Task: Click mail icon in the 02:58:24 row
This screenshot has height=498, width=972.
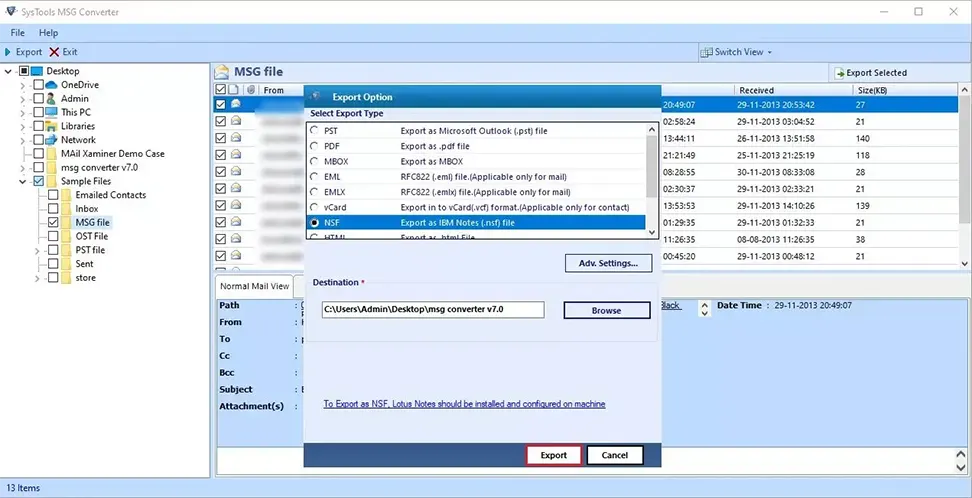Action: (236, 122)
